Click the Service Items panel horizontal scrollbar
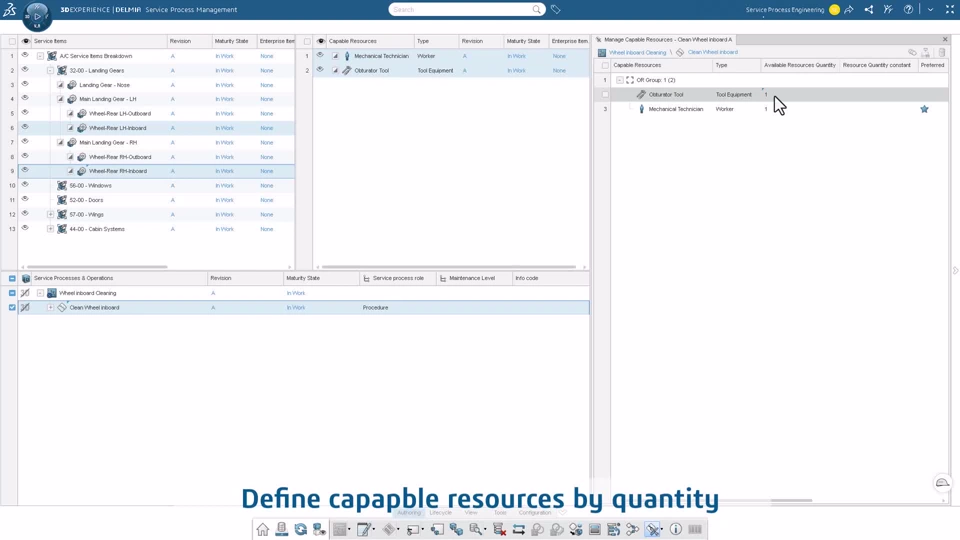Viewport: 960px width, 540px height. coord(95,267)
